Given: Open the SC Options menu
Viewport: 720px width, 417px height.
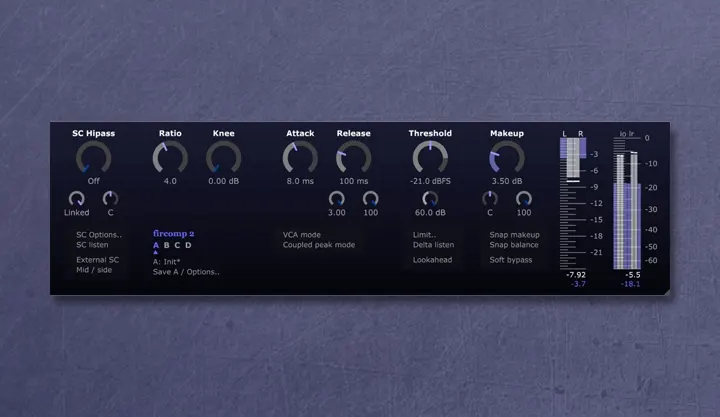Looking at the screenshot, I should click(x=99, y=235).
